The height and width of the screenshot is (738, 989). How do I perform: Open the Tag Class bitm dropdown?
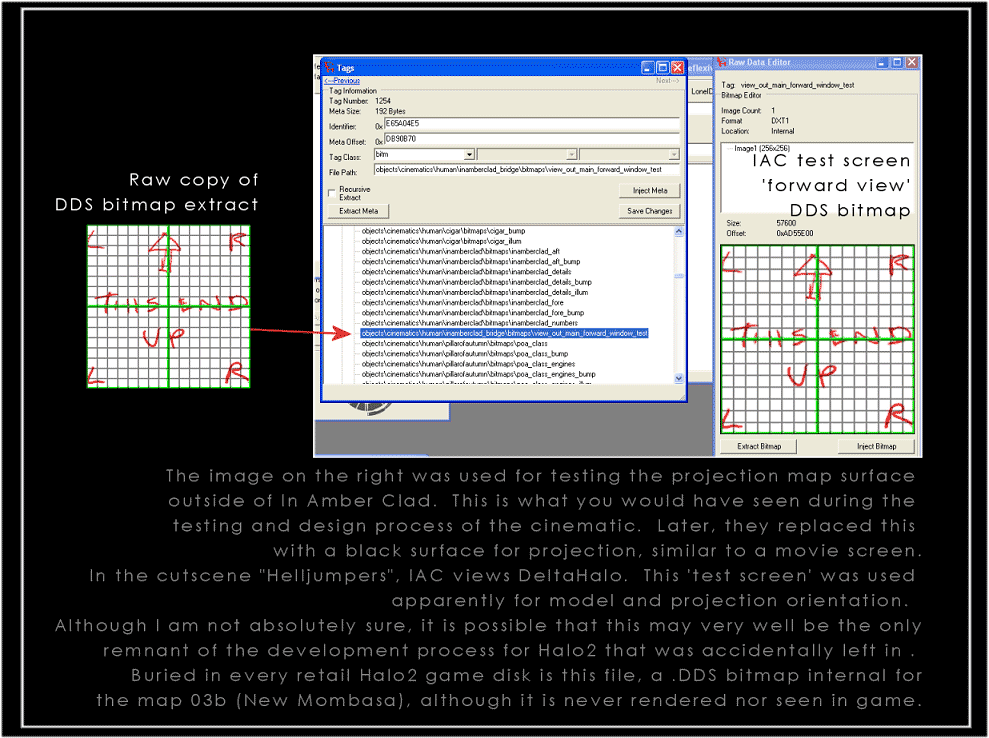(469, 155)
